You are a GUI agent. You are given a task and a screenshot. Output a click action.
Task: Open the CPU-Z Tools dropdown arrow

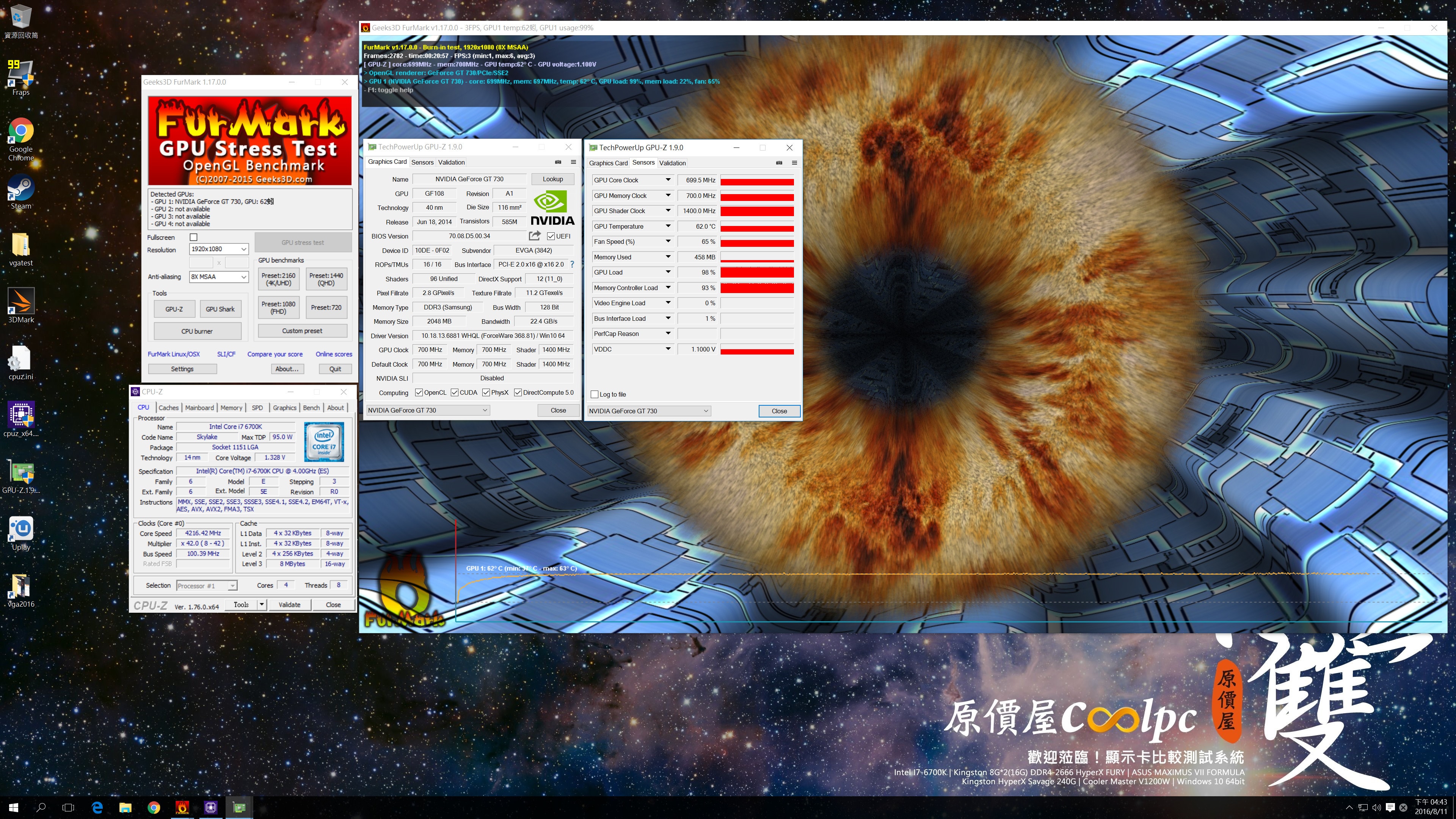click(x=262, y=604)
